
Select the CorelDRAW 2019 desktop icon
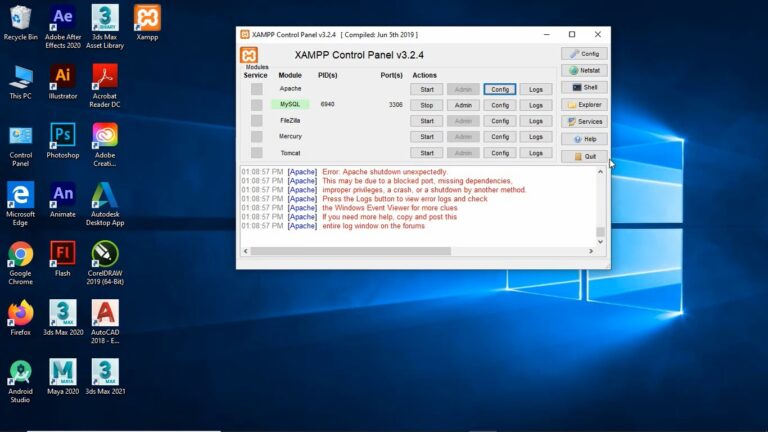click(105, 264)
